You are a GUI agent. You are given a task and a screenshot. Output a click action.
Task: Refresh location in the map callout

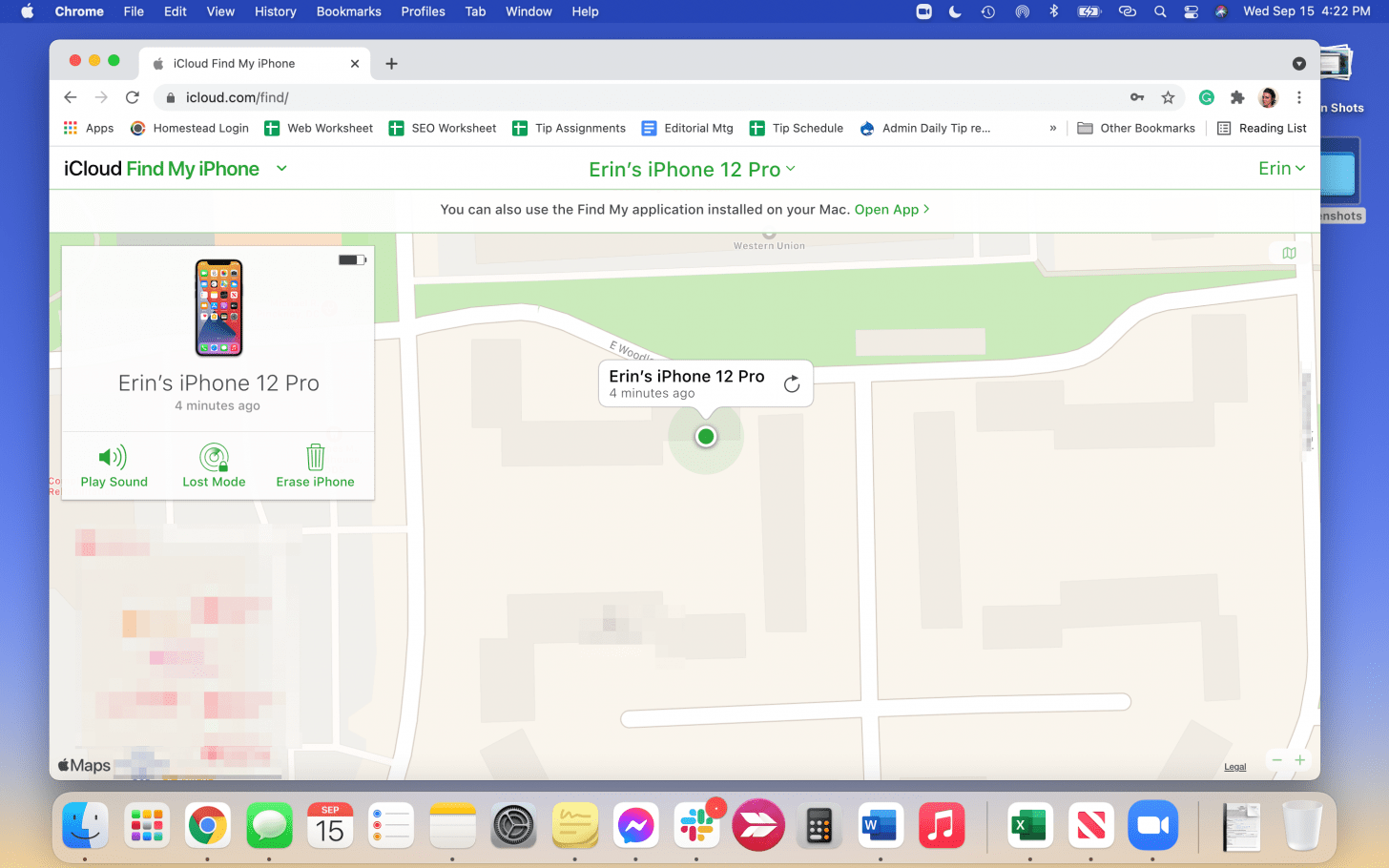tap(792, 383)
